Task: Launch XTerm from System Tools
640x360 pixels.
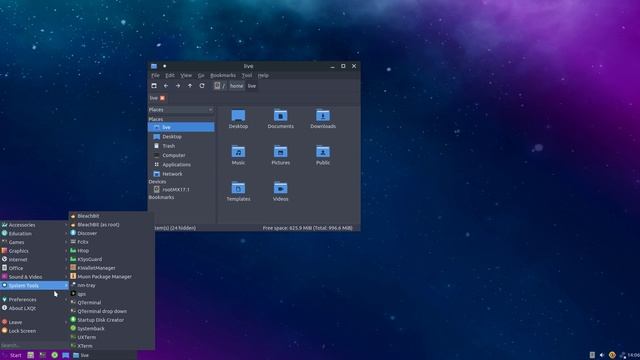Action: click(111, 345)
